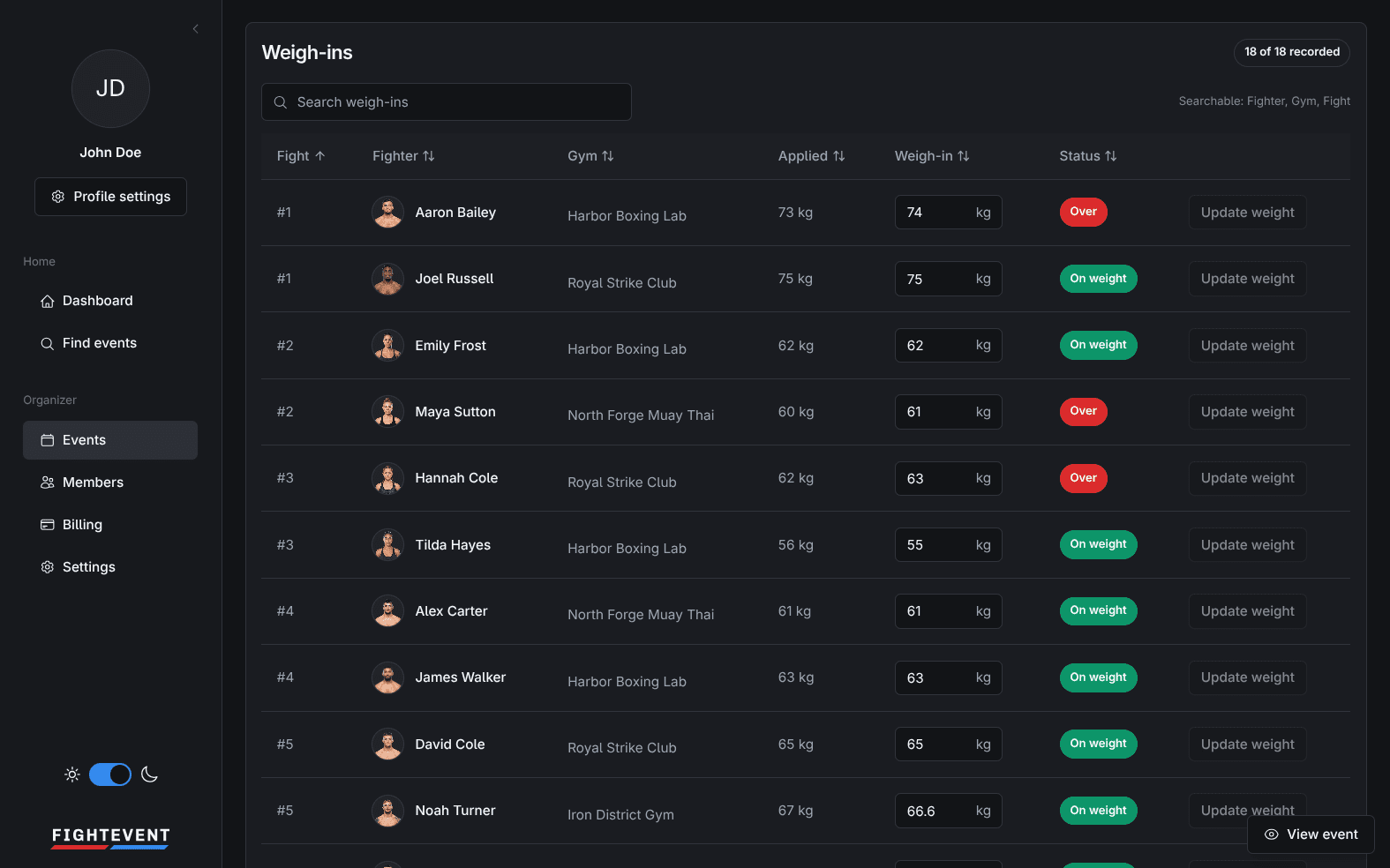Click the 18 of 18 recorded badge
The width and height of the screenshot is (1390, 868).
[1292, 52]
